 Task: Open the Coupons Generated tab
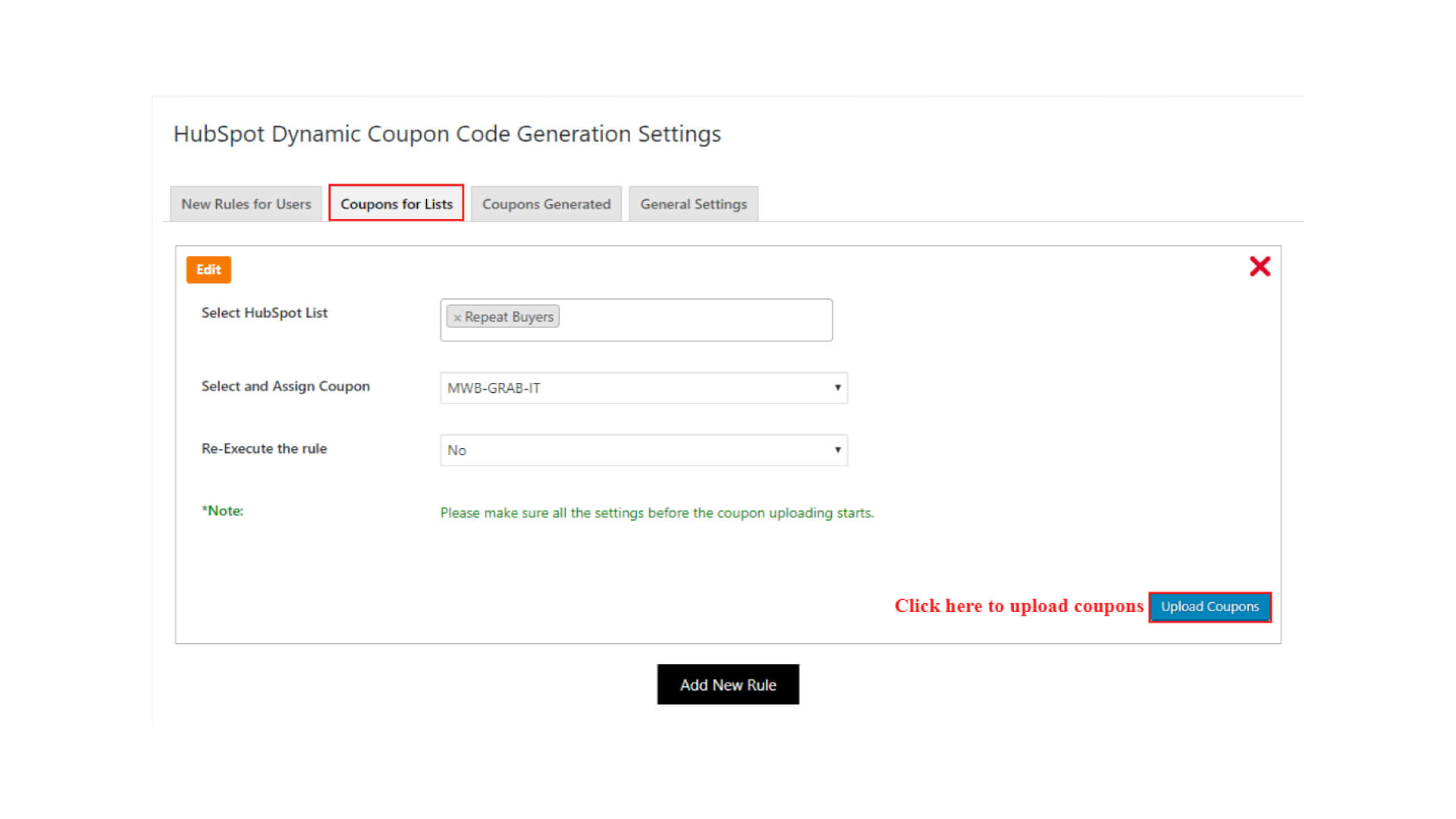point(546,204)
